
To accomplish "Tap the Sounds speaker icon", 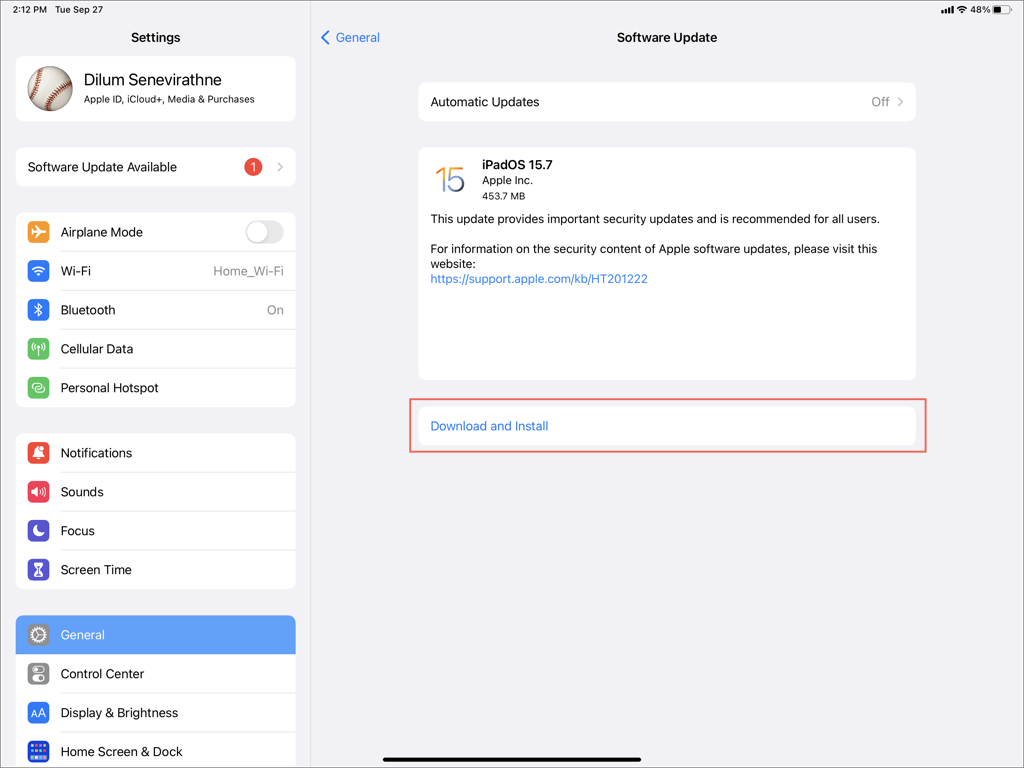I will (x=38, y=492).
